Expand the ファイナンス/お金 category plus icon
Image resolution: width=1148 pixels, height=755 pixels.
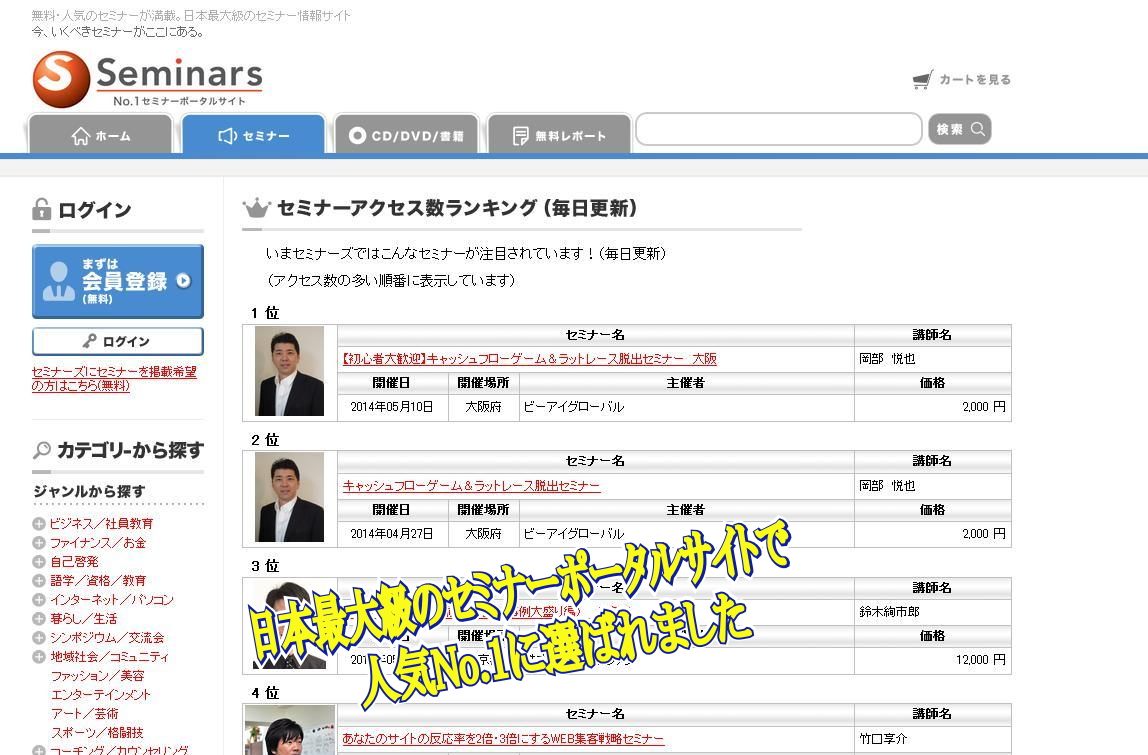pyautogui.click(x=39, y=543)
